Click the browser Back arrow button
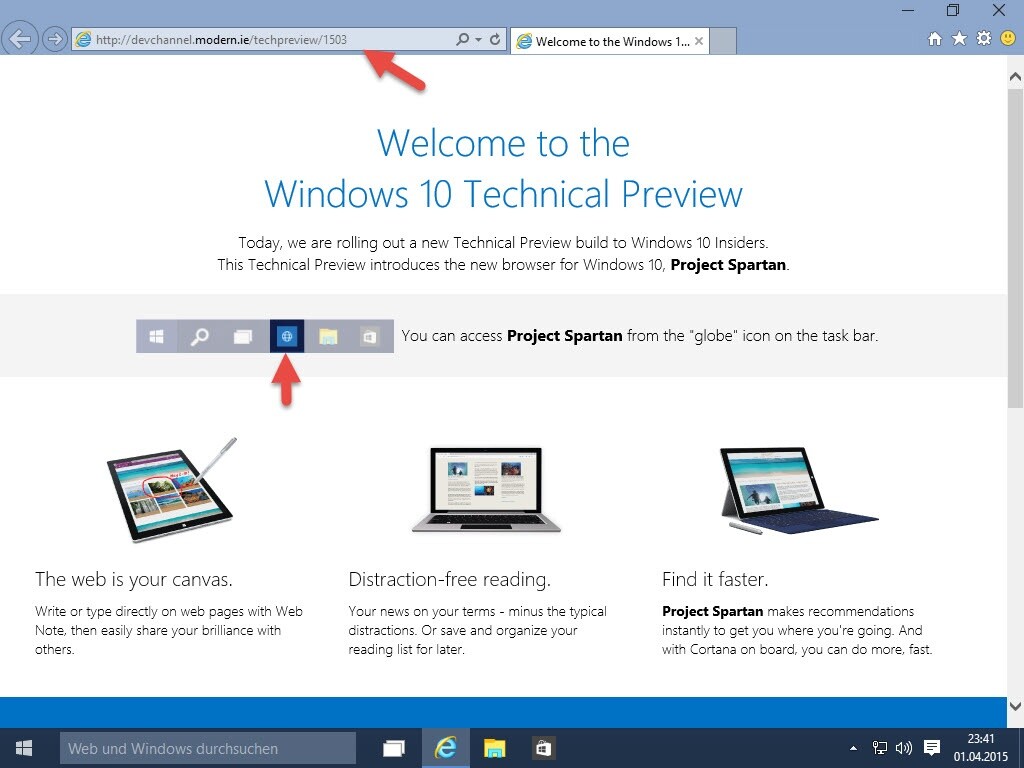This screenshot has height=768, width=1024. click(20, 40)
